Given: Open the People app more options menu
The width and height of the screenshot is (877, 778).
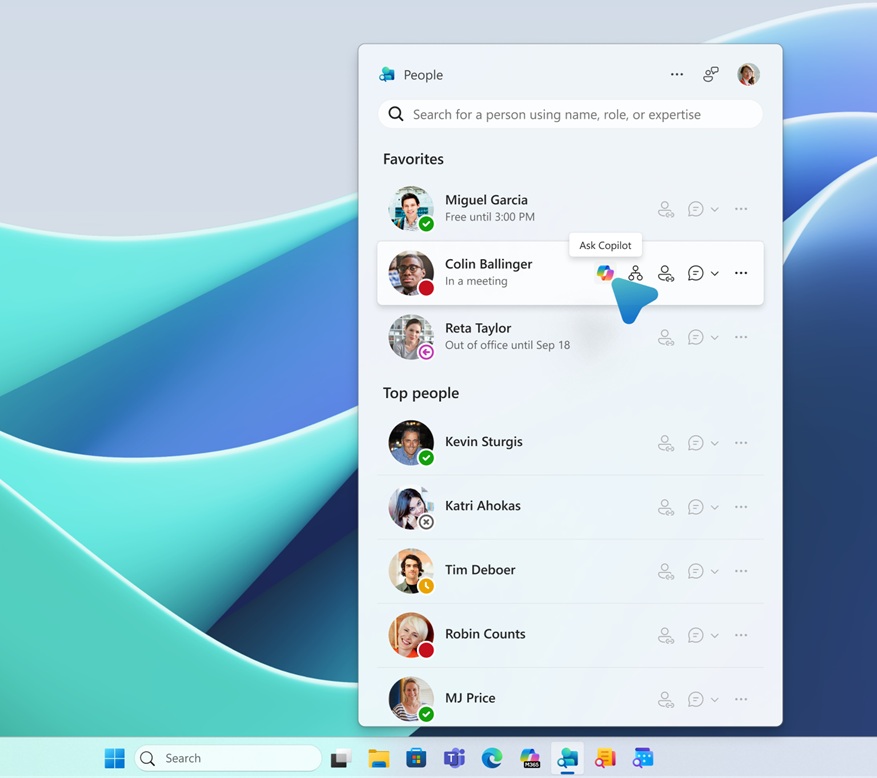Looking at the screenshot, I should (x=677, y=75).
